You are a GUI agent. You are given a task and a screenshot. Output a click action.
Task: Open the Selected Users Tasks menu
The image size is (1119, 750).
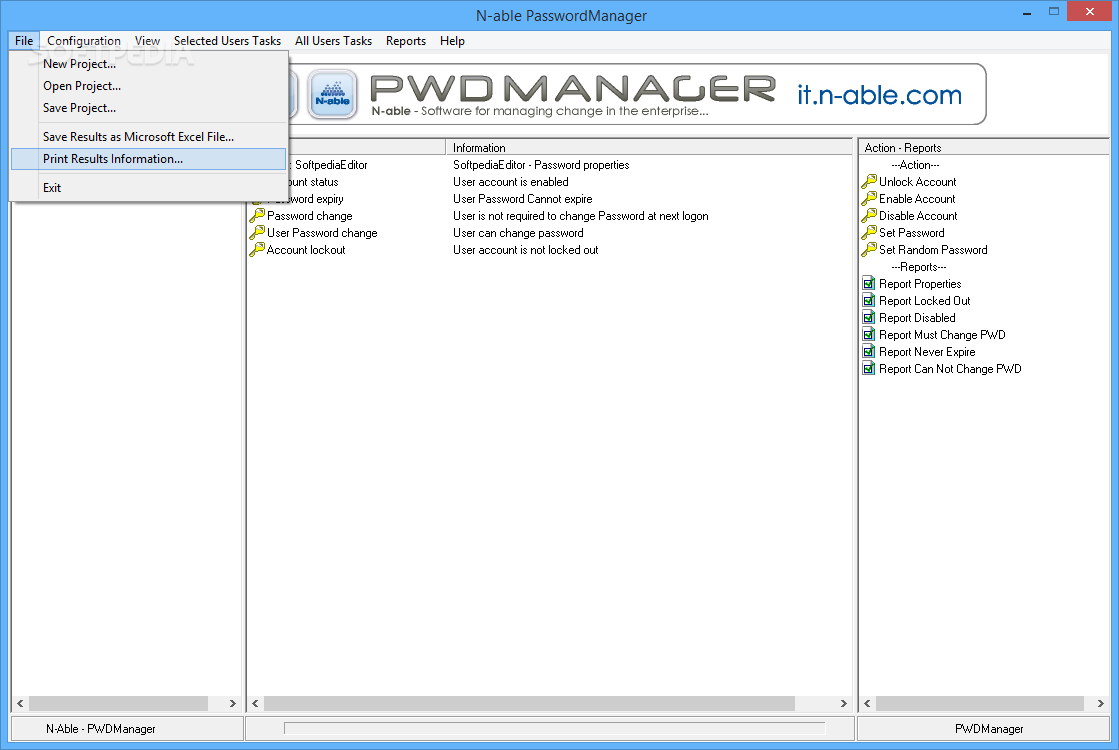pos(227,41)
